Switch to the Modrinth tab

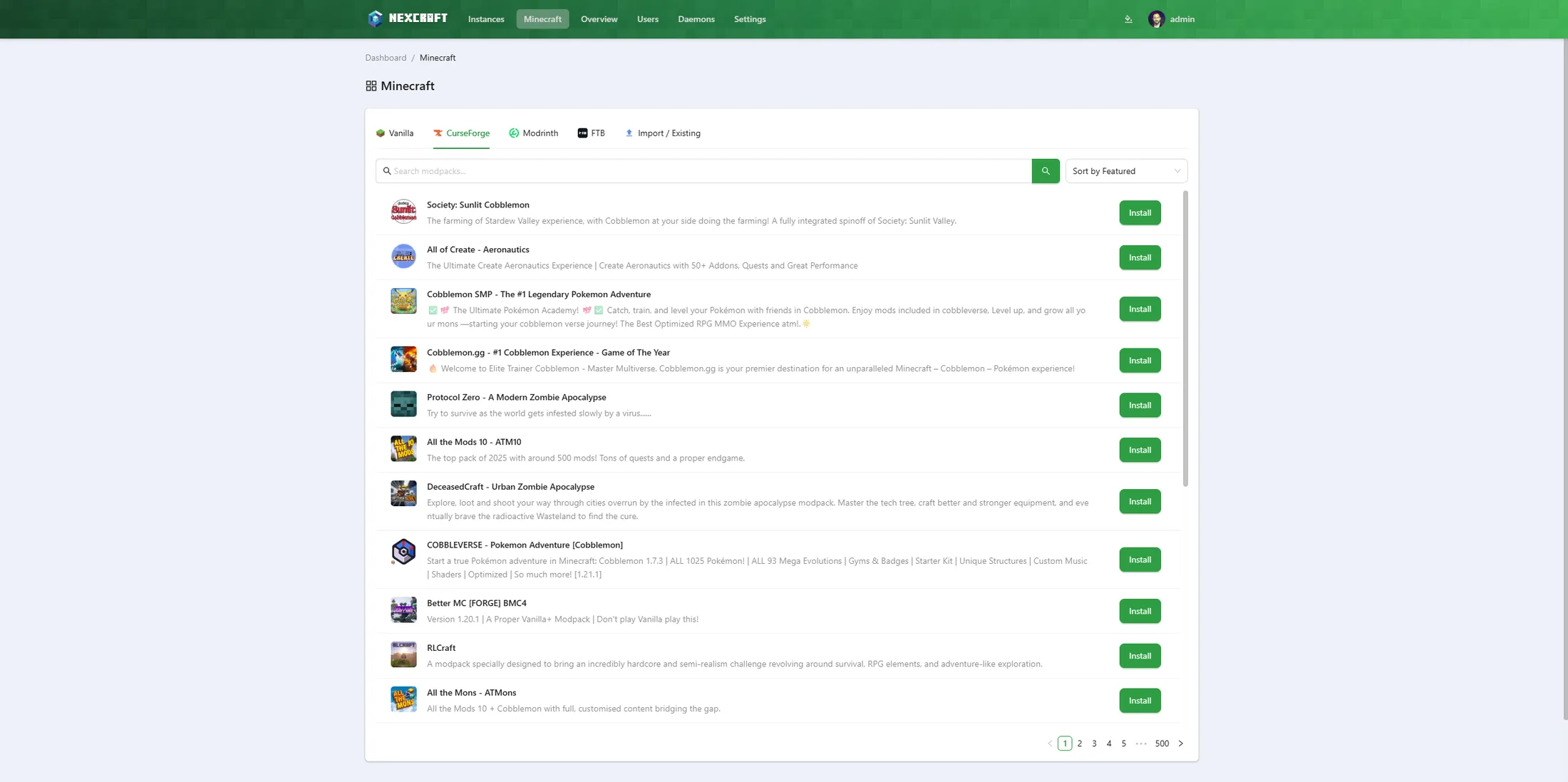point(533,133)
